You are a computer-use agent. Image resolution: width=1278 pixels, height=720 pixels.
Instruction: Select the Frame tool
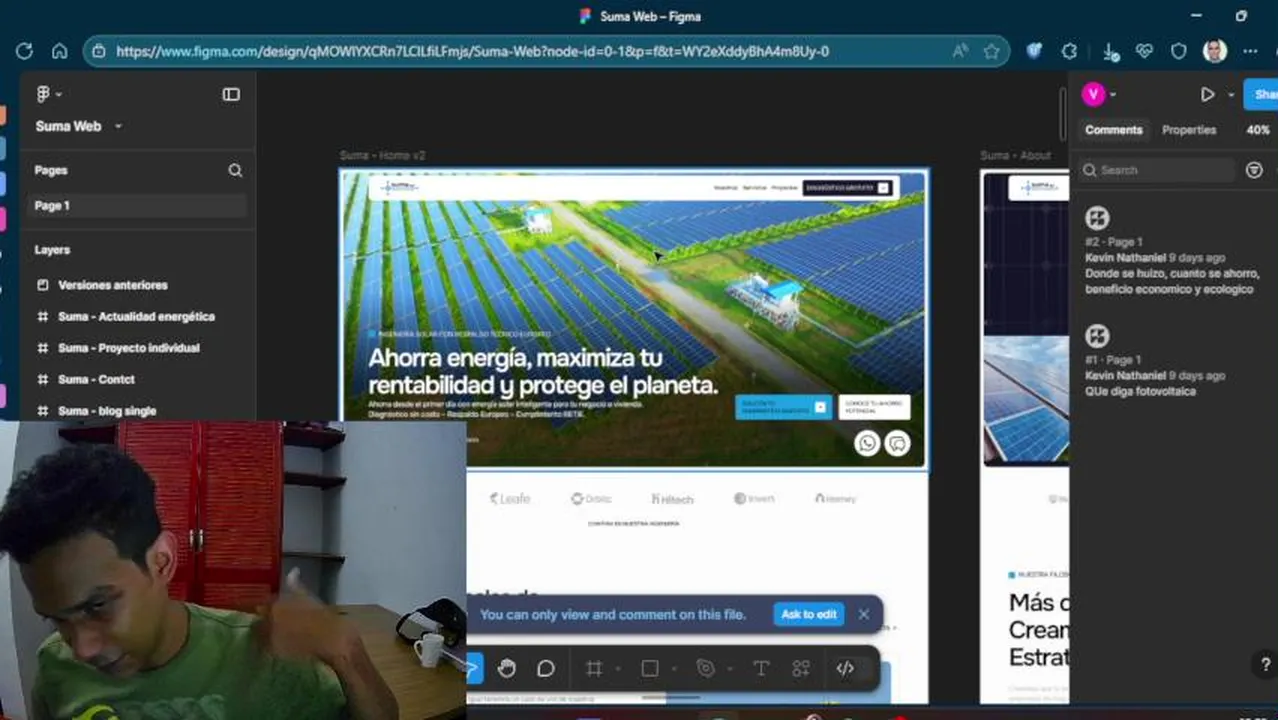594,669
